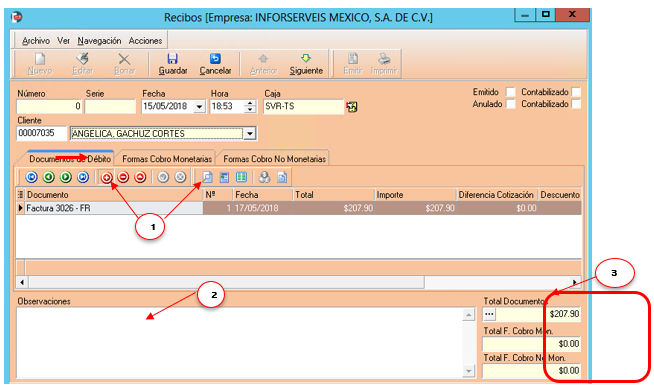The width and height of the screenshot is (654, 389).
Task: Click the last document icon in grid toolbar
Action: point(282,177)
